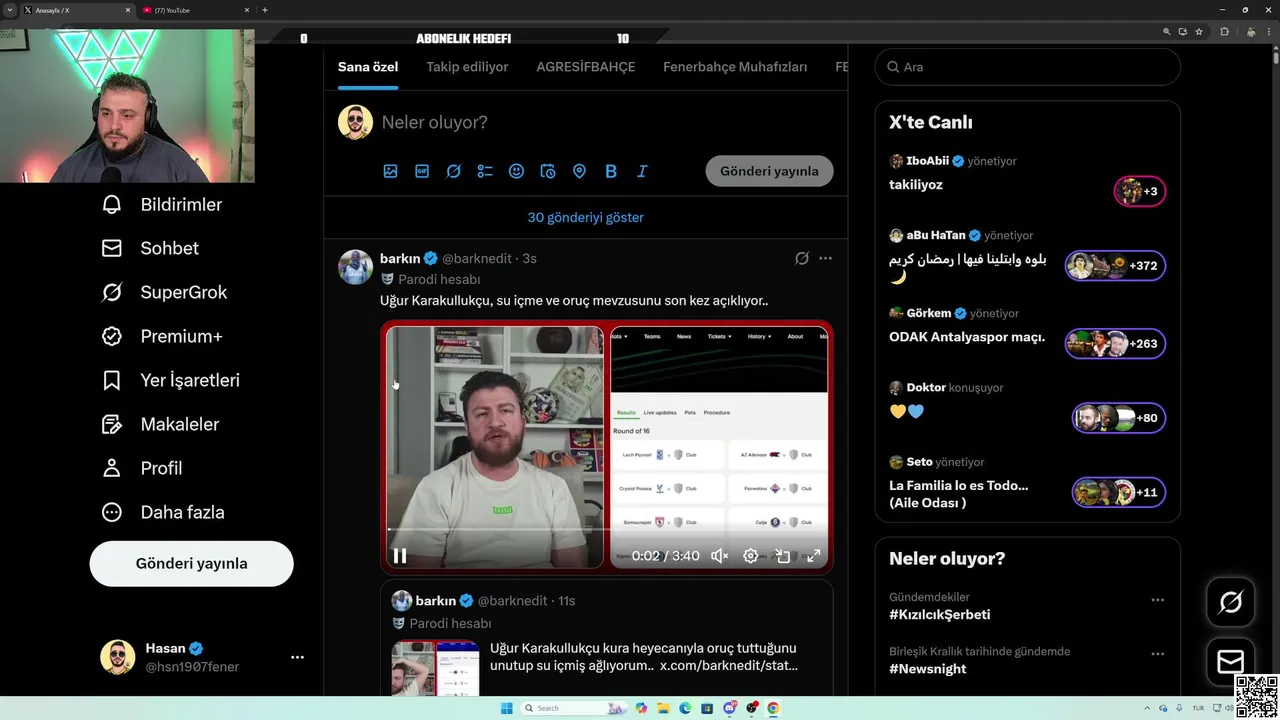Toggle picture-in-picture for video
The image size is (1280, 720).
click(x=783, y=556)
